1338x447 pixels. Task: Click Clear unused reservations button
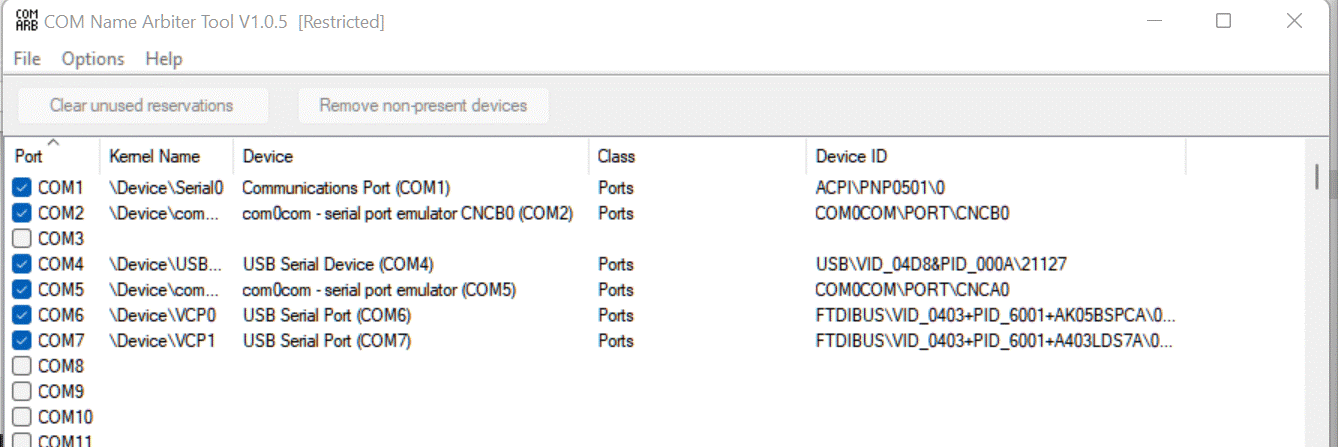(x=141, y=105)
